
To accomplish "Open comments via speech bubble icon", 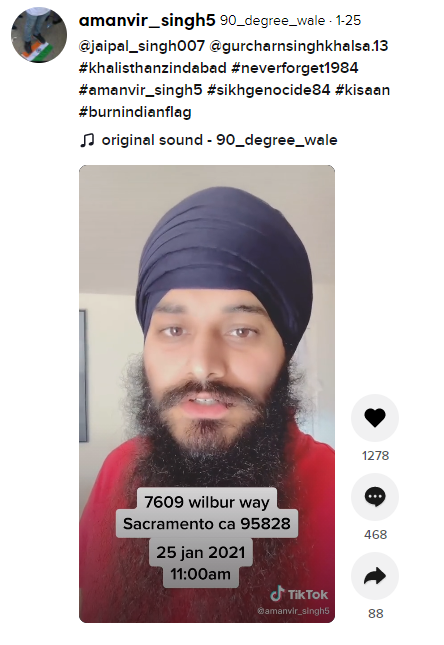I will point(374,497).
